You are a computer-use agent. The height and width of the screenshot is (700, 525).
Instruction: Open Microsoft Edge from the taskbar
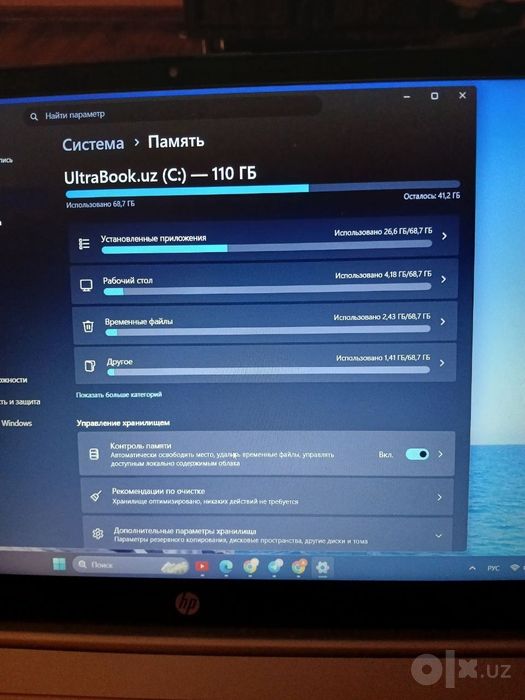click(x=226, y=567)
